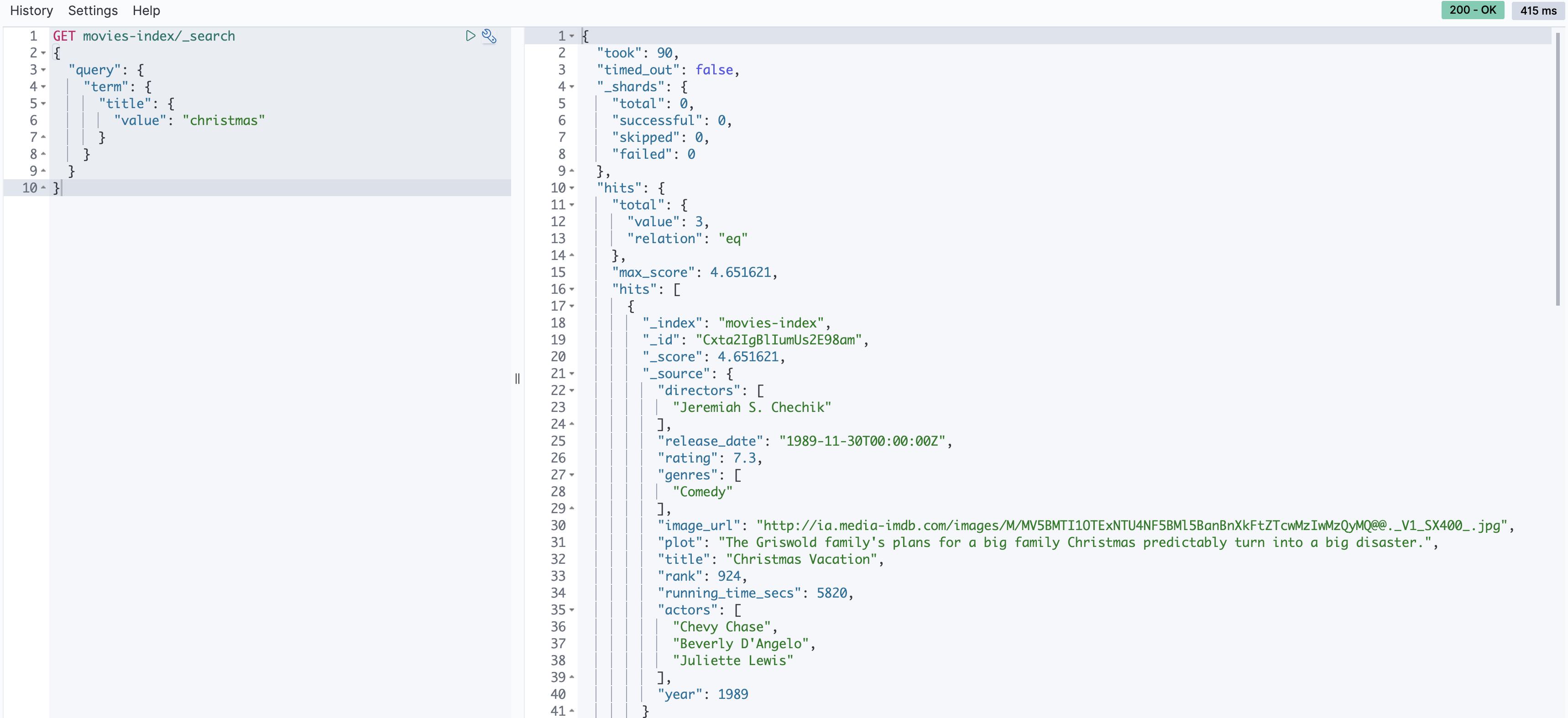Image resolution: width=1568 pixels, height=718 pixels.
Task: Open the Help menu
Action: pyautogui.click(x=146, y=10)
